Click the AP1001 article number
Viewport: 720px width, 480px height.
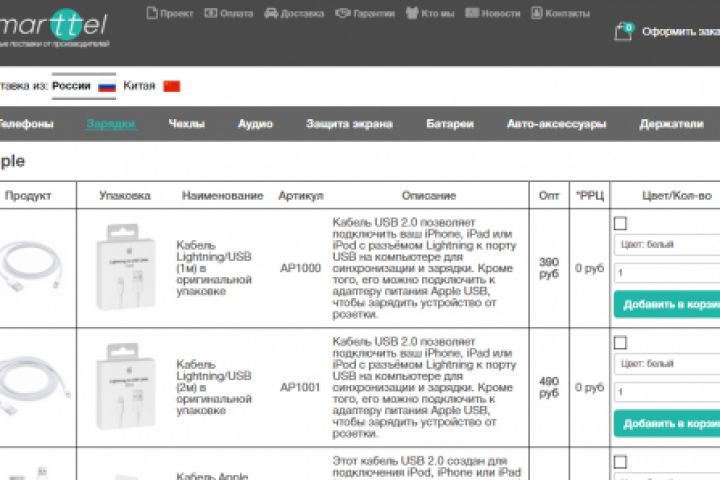click(x=300, y=387)
